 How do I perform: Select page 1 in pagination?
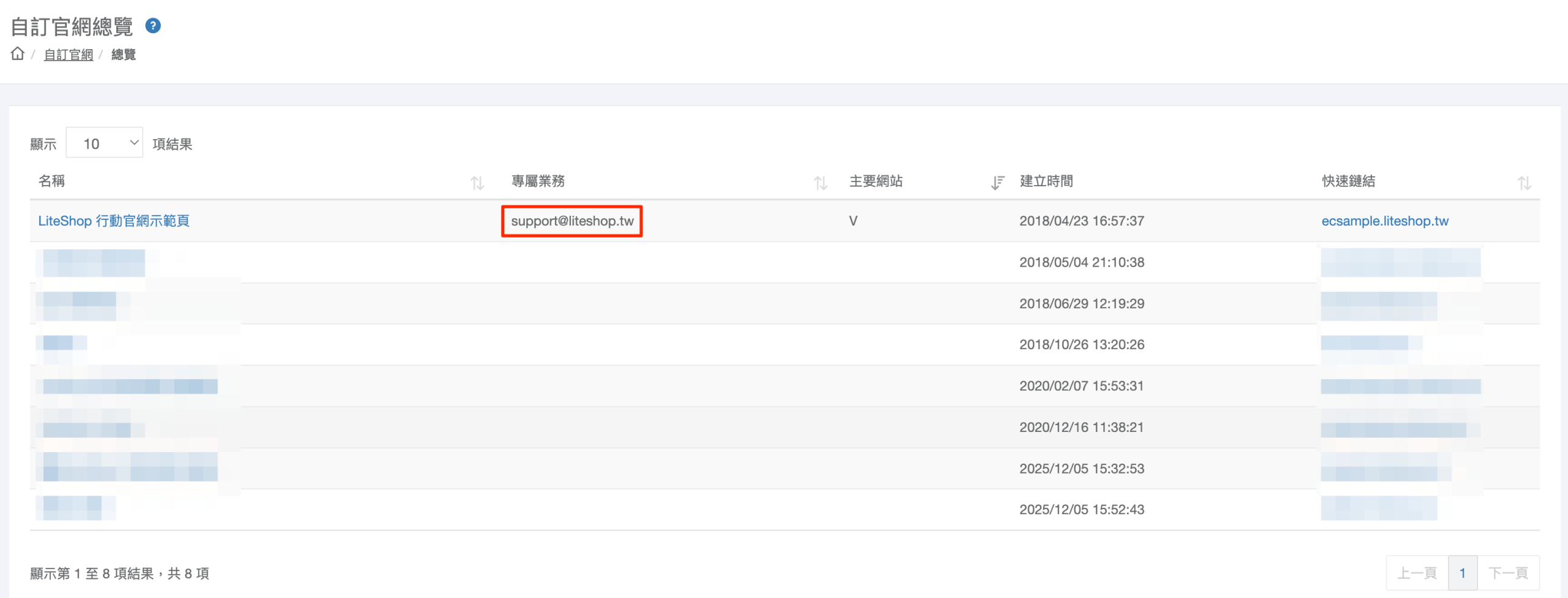(x=1462, y=573)
